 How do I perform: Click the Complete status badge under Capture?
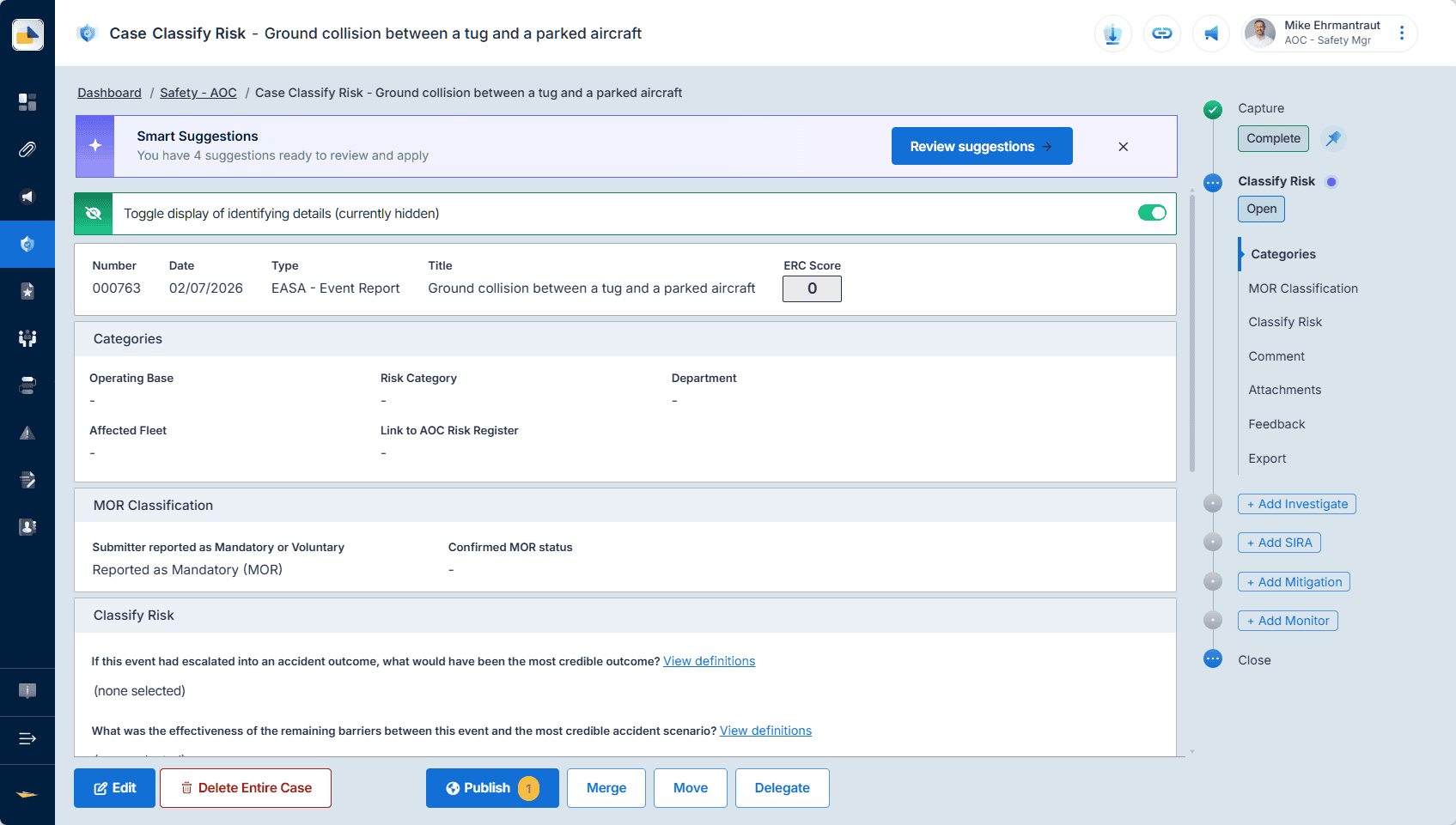point(1273,138)
